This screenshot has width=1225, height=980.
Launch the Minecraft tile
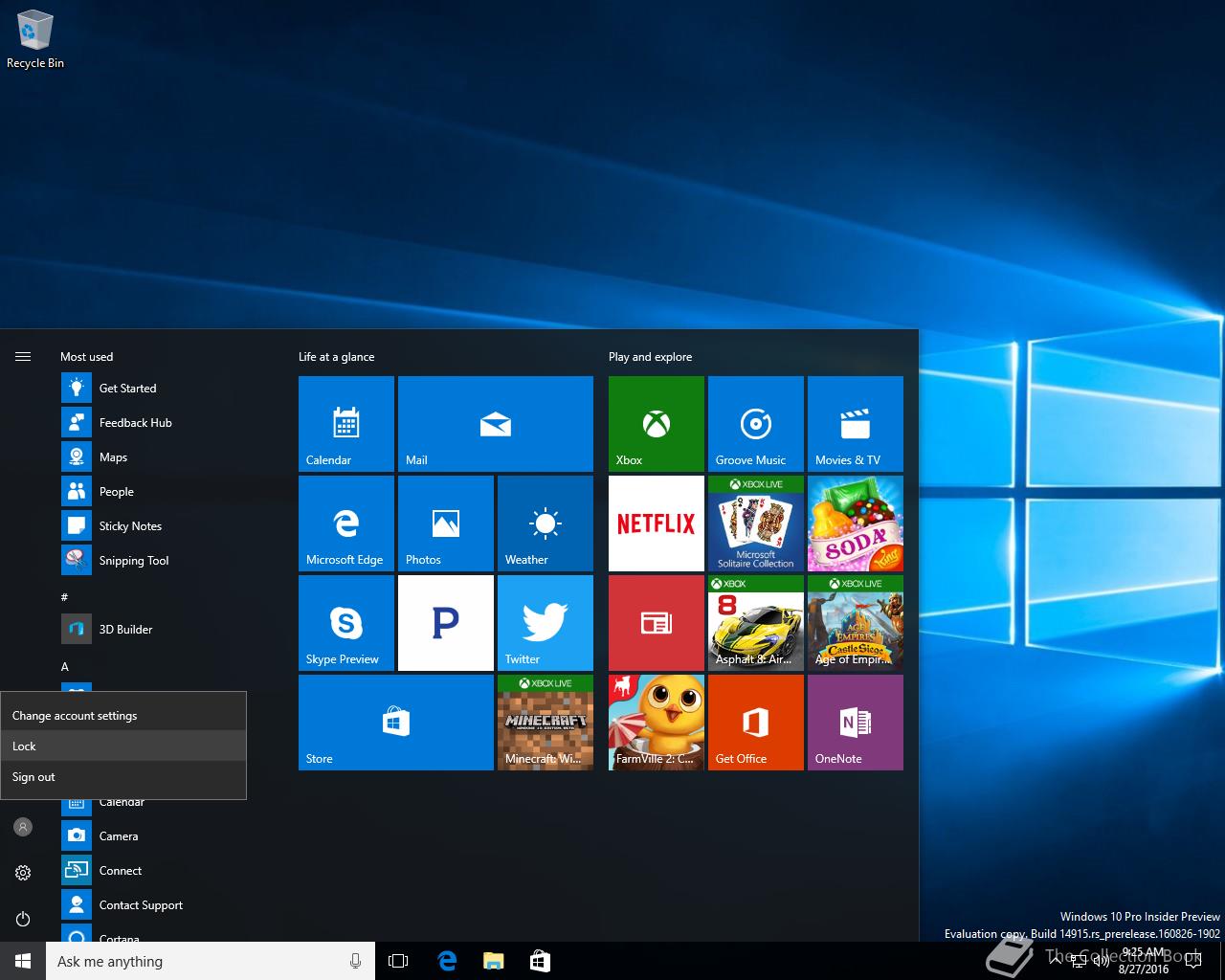(x=546, y=723)
